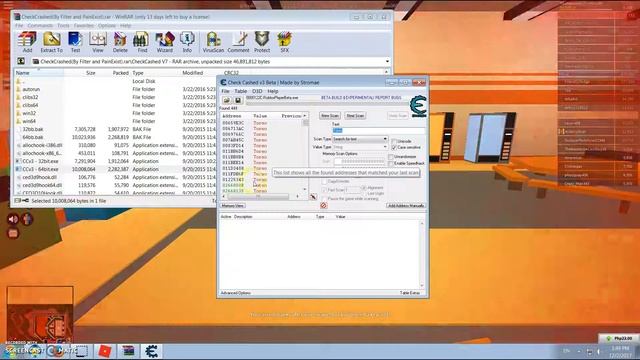Select the Alignment radio button
The width and height of the screenshot is (640, 360).
pos(364,188)
